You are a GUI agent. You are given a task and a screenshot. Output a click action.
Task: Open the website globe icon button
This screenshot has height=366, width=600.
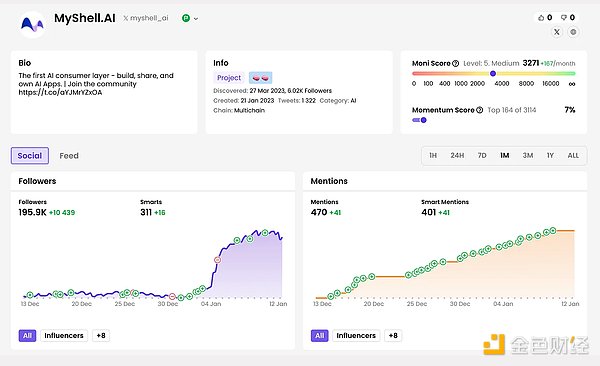573,32
